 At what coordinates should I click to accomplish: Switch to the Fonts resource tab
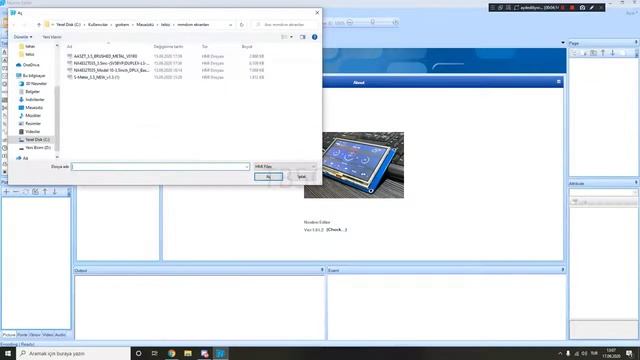click(x=22, y=335)
